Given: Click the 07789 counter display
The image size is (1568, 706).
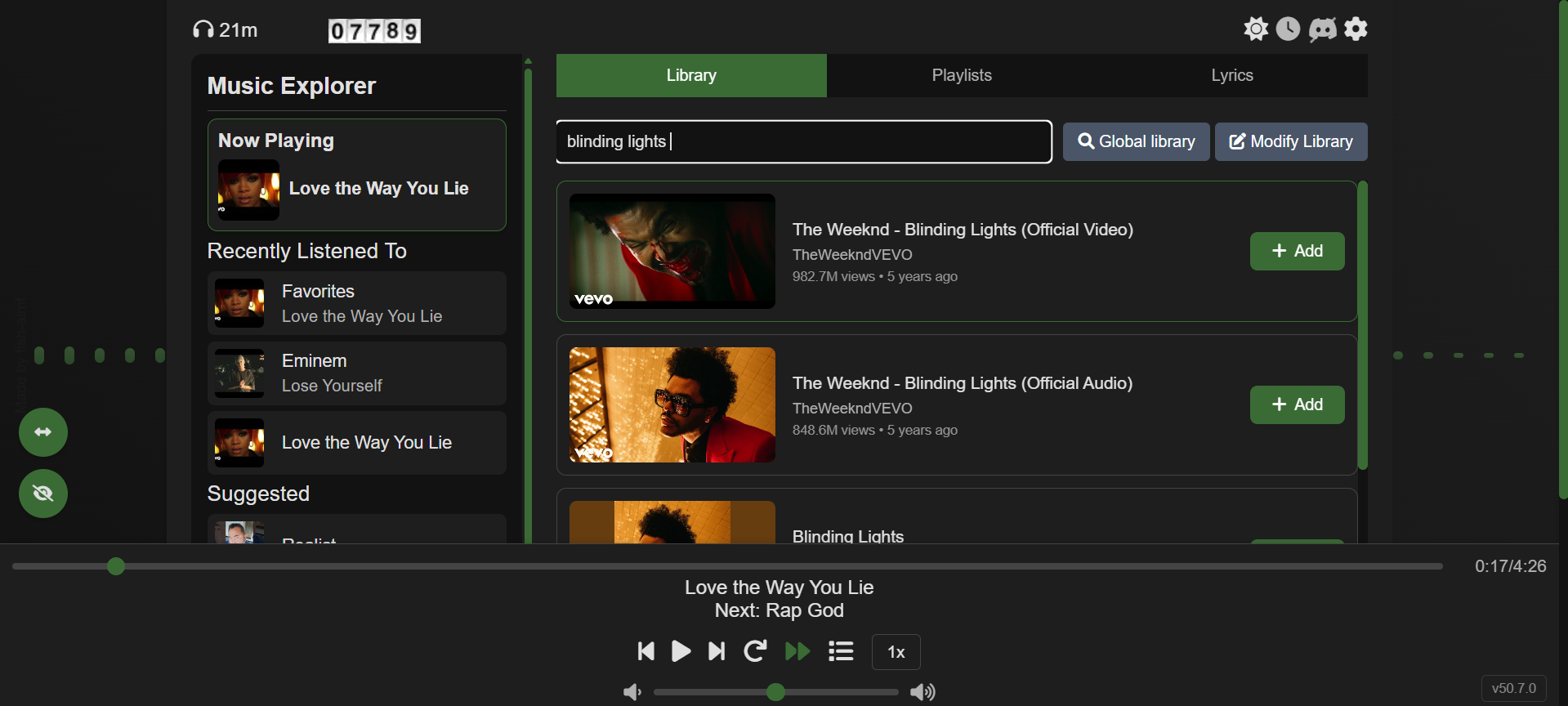Looking at the screenshot, I should (x=374, y=31).
